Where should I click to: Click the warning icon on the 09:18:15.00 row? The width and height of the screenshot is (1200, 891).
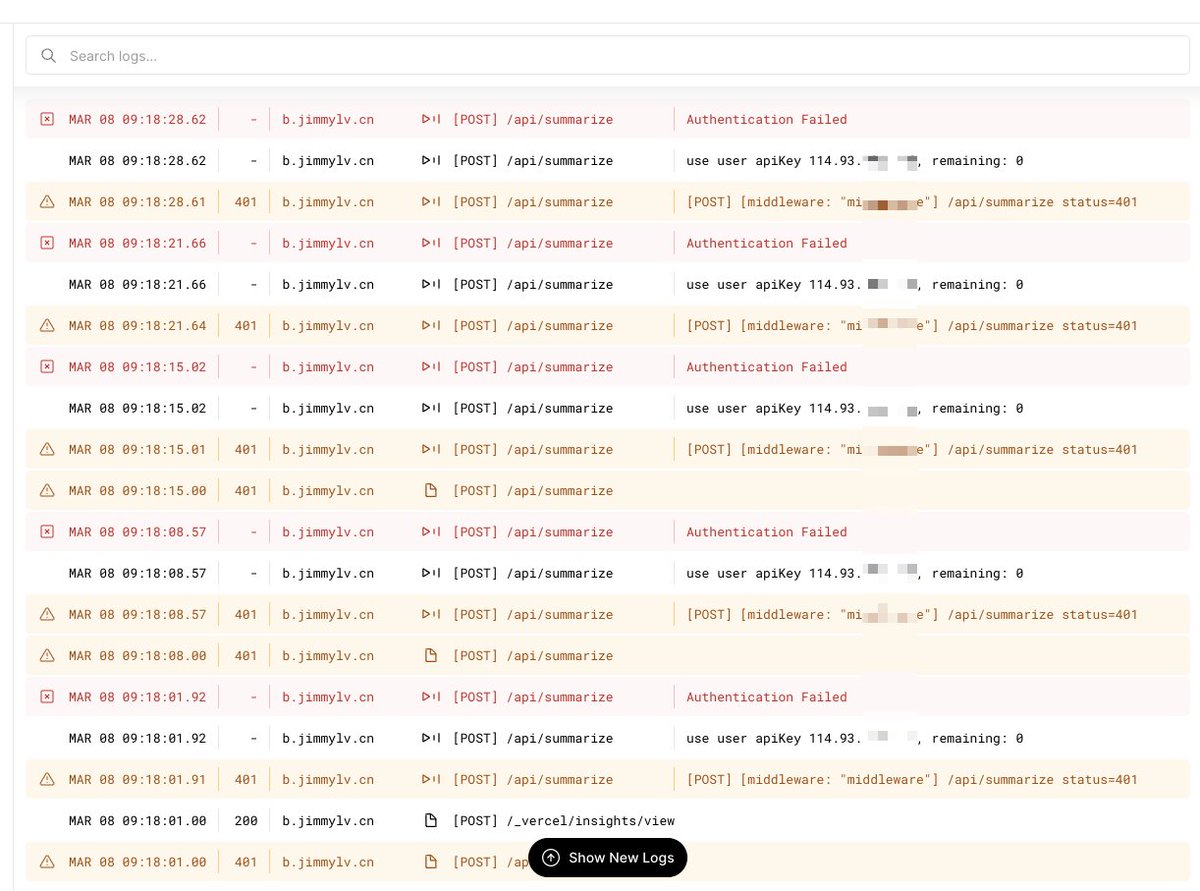pyautogui.click(x=47, y=491)
